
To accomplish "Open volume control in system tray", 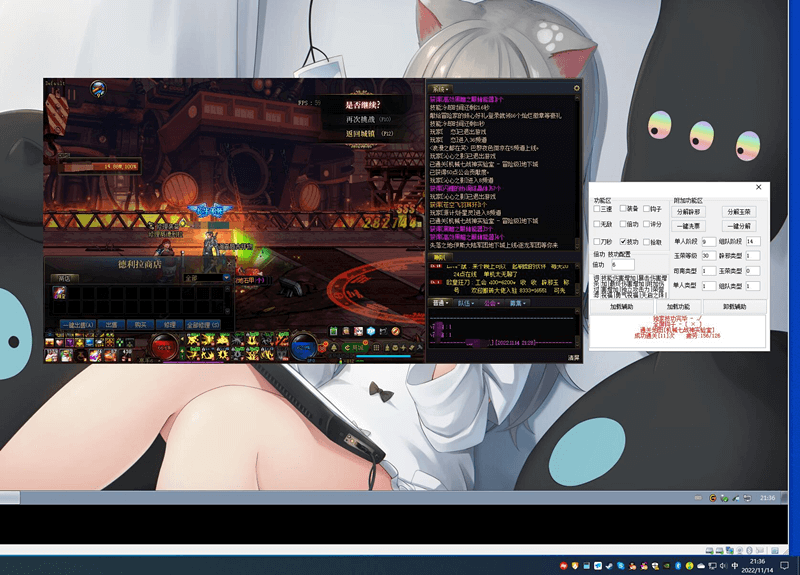I will [723, 566].
